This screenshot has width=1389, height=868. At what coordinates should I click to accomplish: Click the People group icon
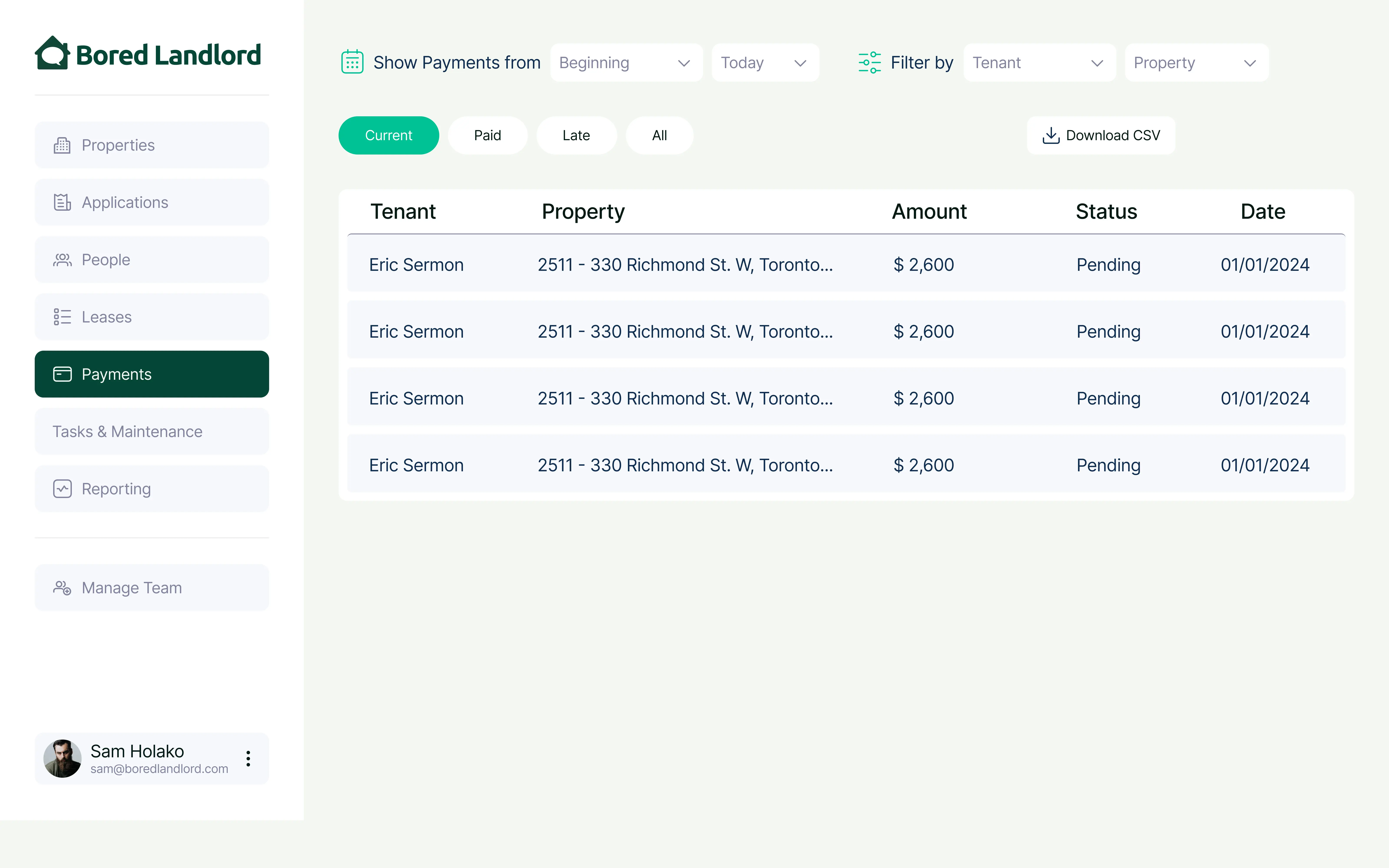(62, 260)
